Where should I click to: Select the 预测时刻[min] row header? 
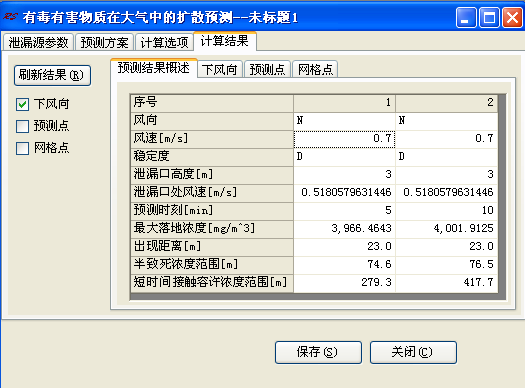pyautogui.click(x=212, y=211)
